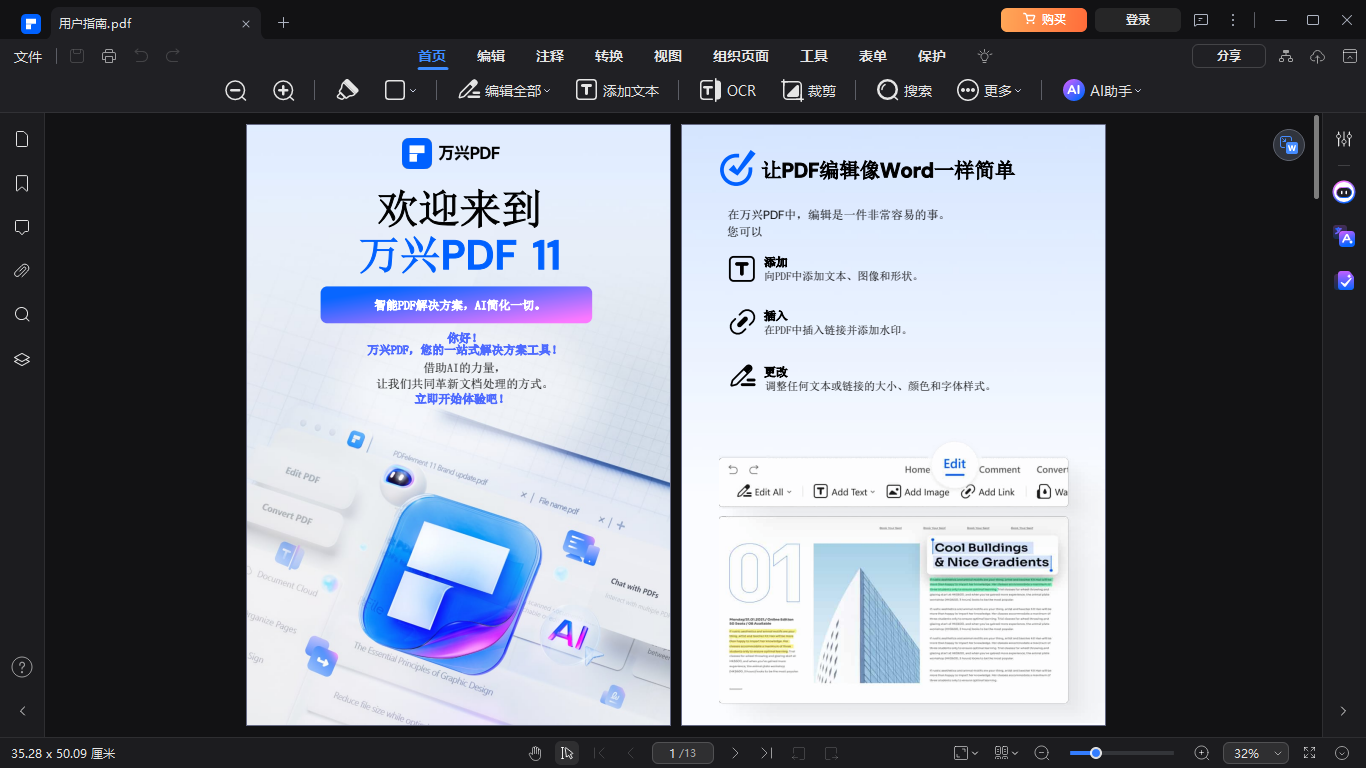
Task: Open the comments panel in left sidebar
Action: pyautogui.click(x=22, y=227)
